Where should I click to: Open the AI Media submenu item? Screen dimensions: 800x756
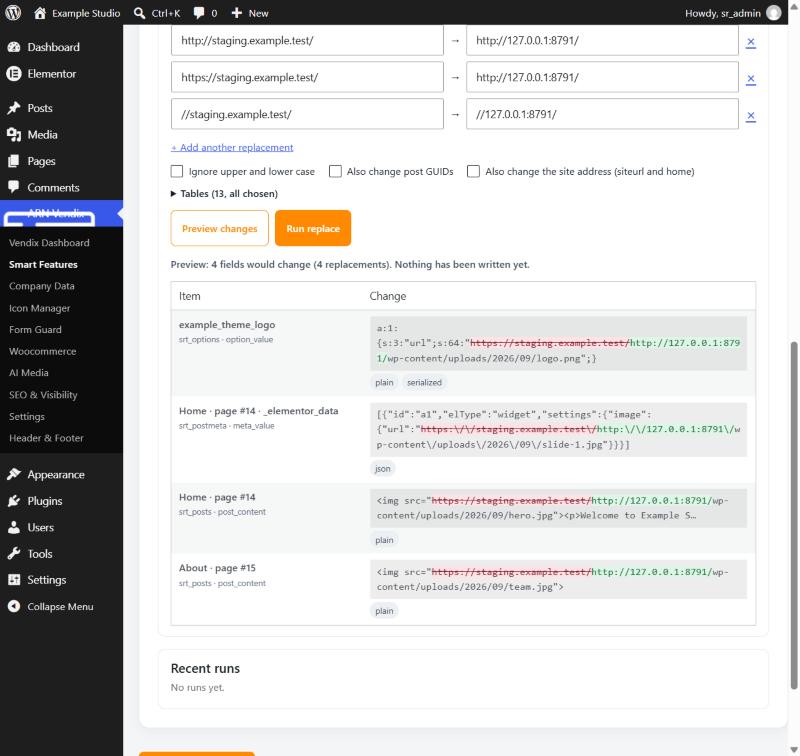[29, 373]
